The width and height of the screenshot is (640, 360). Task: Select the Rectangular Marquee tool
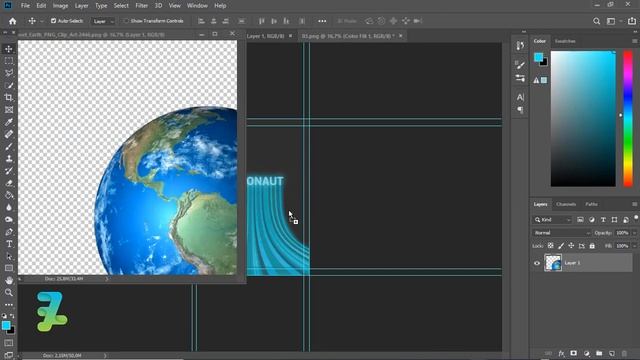pos(9,61)
